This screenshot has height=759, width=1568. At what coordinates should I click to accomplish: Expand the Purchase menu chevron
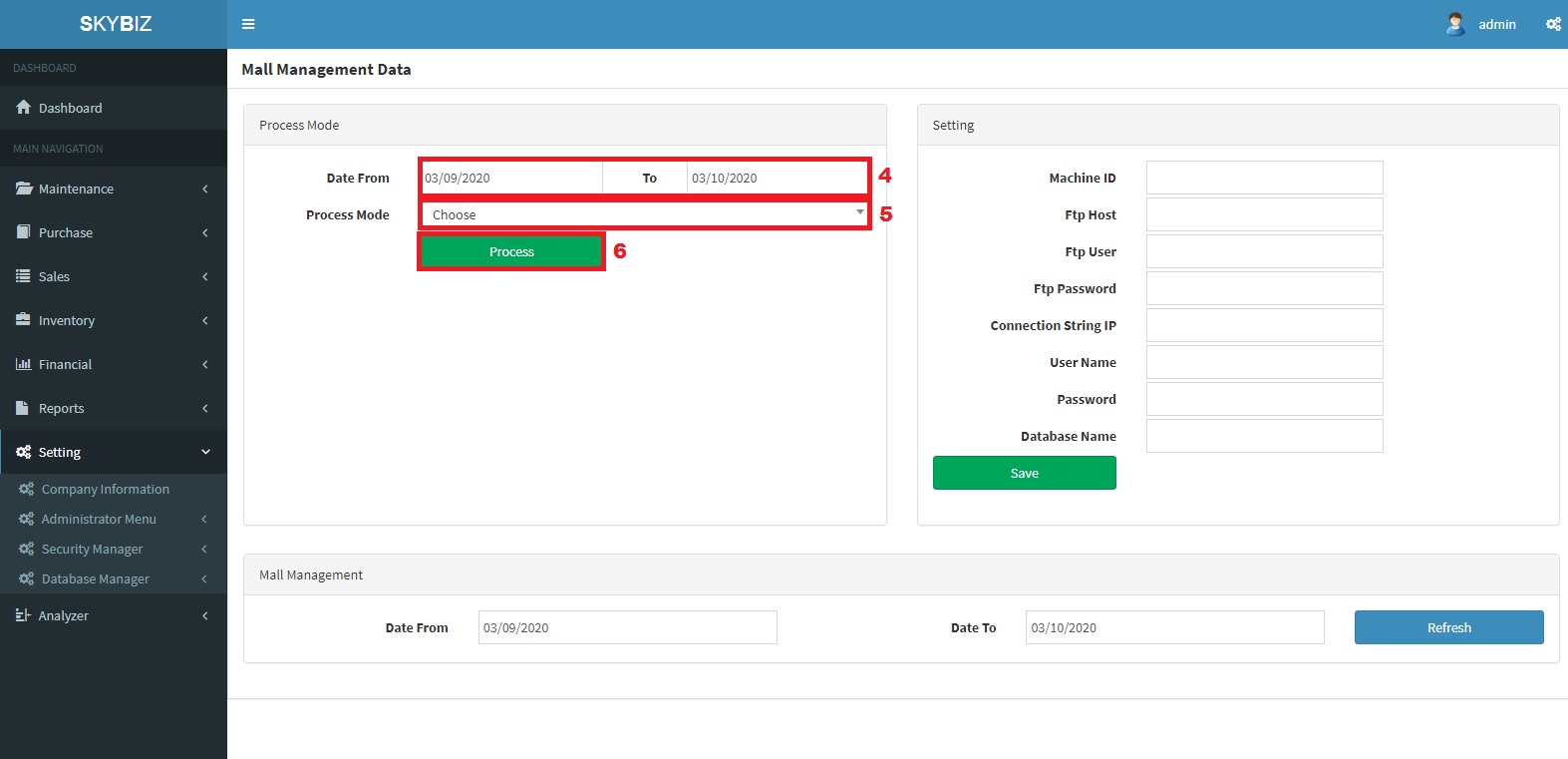(x=205, y=232)
